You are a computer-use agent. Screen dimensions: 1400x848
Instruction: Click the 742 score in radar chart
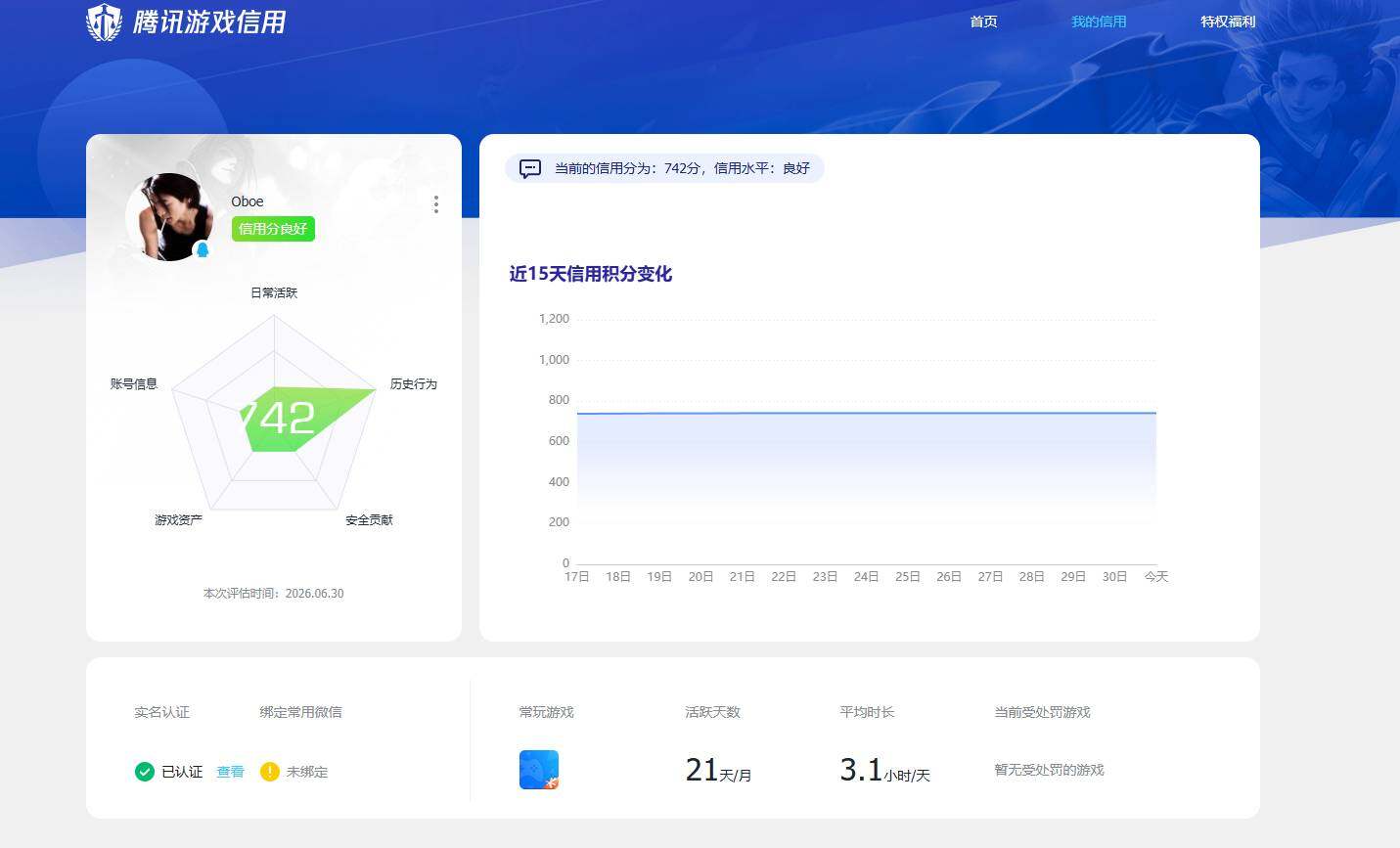tap(279, 419)
